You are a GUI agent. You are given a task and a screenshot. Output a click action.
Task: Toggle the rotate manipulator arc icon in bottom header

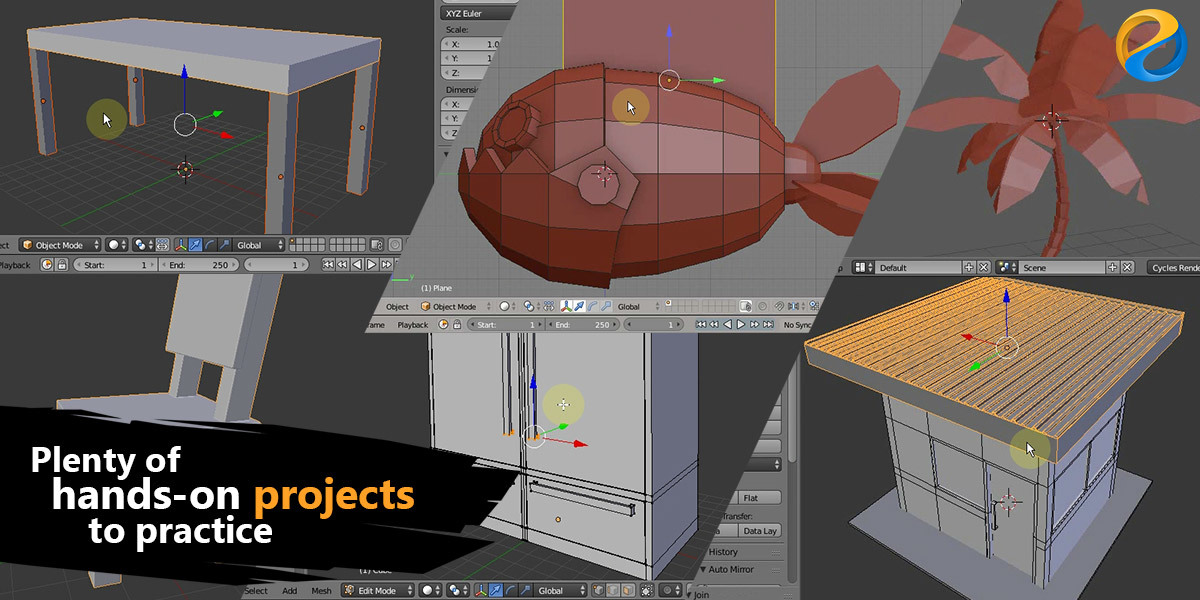pos(512,591)
